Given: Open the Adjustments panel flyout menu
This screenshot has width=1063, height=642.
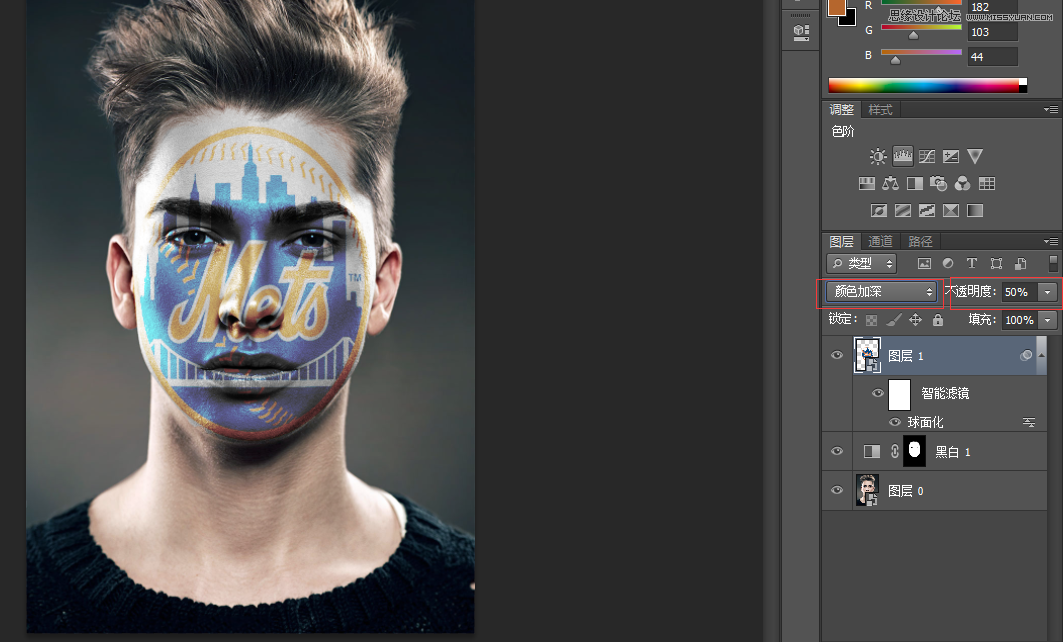Looking at the screenshot, I should [1051, 109].
